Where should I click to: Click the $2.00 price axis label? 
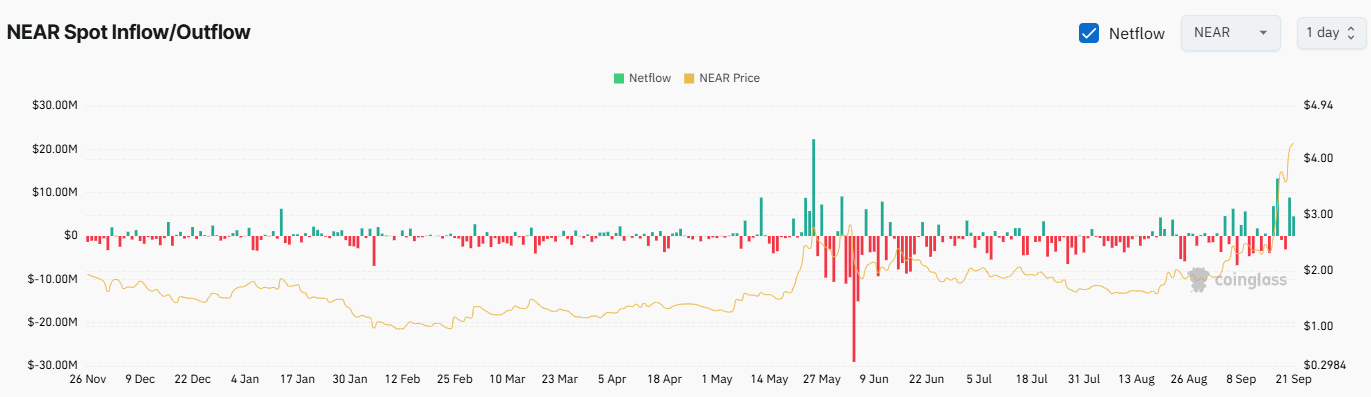tap(1318, 270)
